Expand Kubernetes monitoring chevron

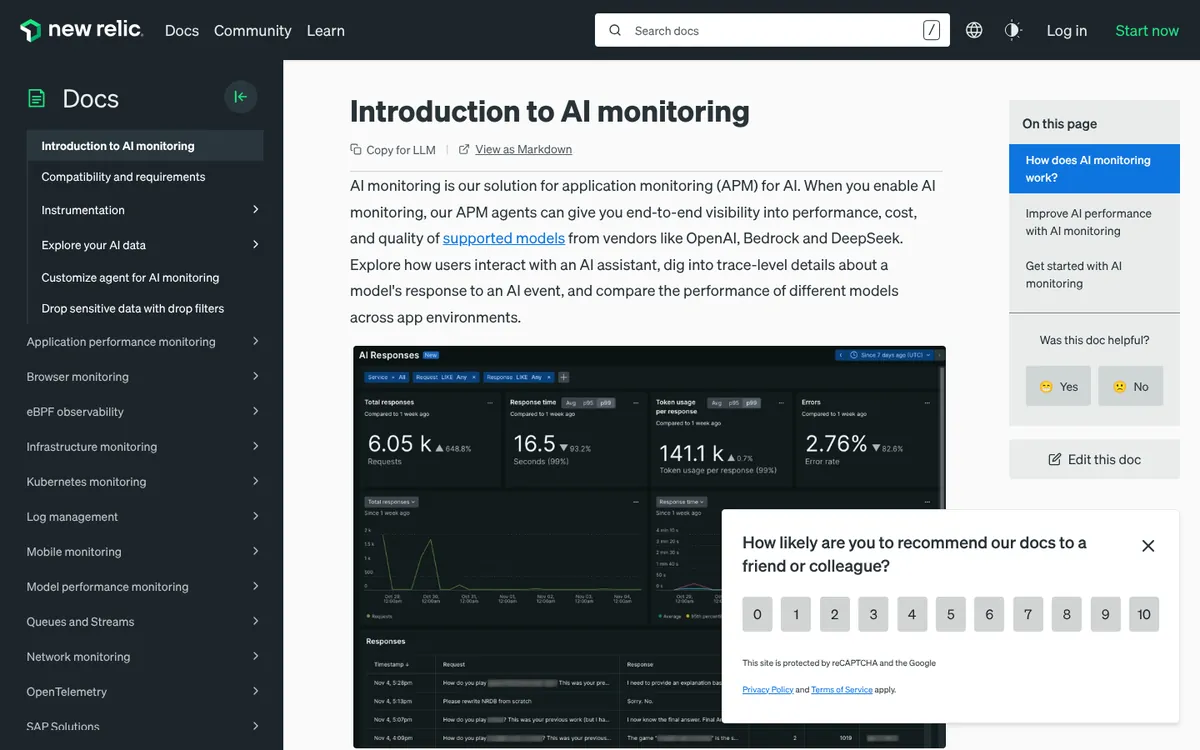point(256,481)
